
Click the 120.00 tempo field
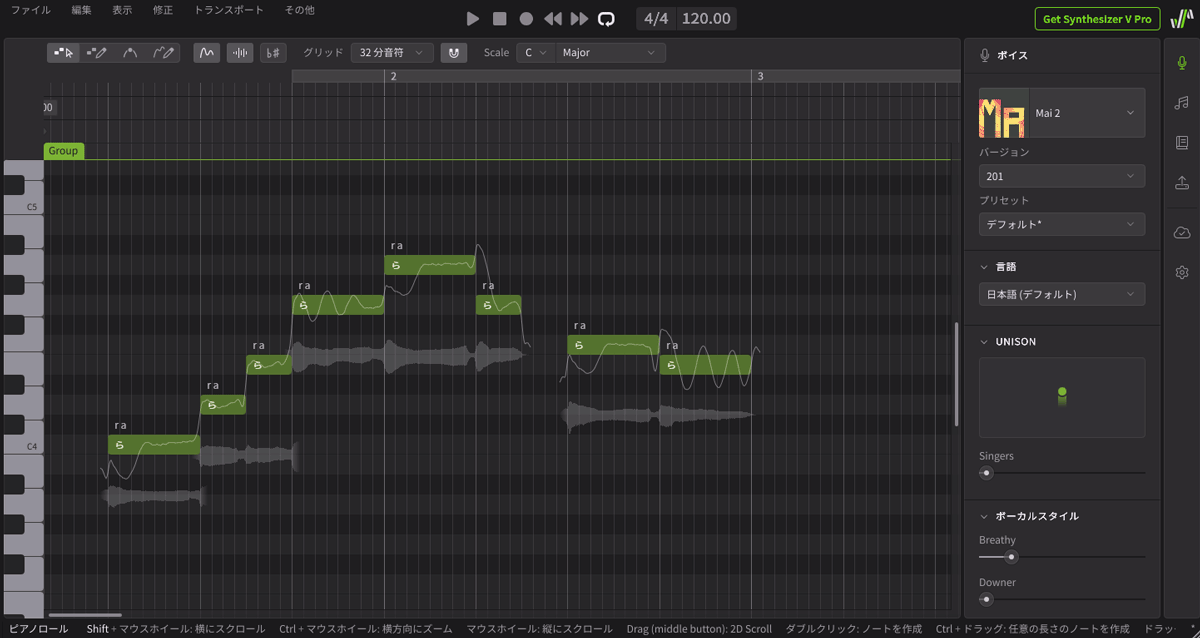(706, 18)
